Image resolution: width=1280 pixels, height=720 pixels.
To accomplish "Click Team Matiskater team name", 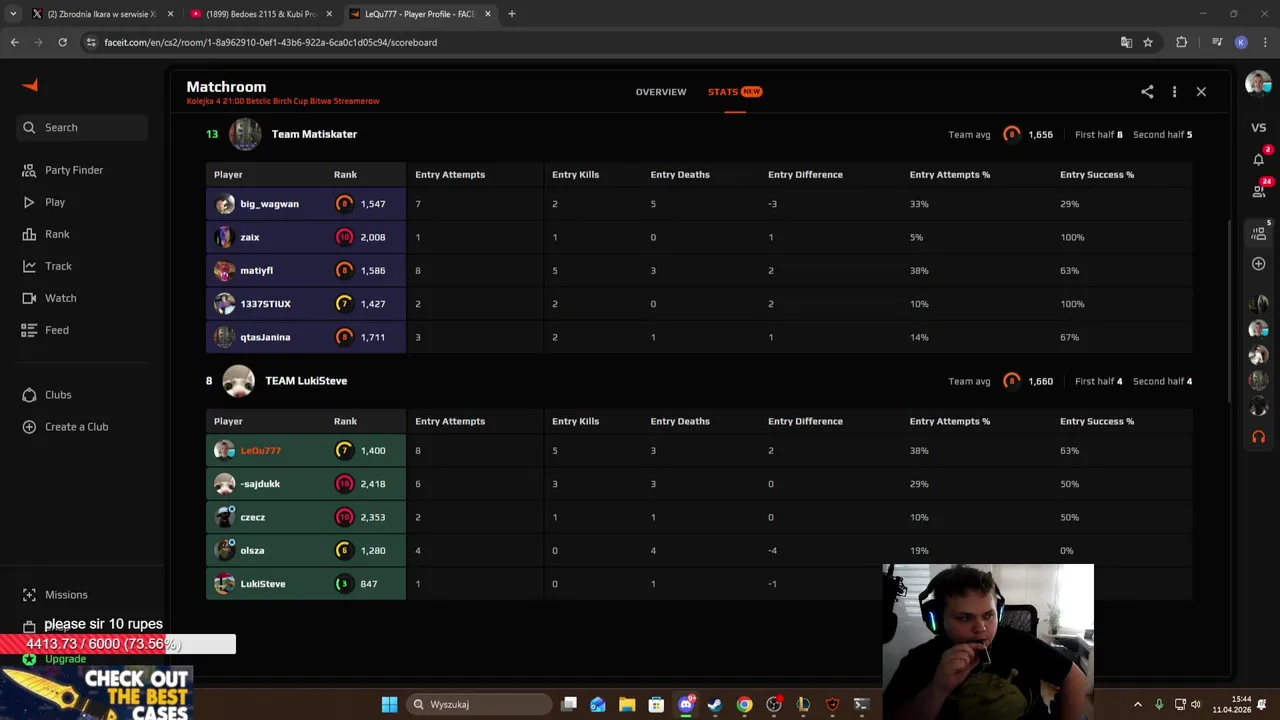I will coord(314,134).
